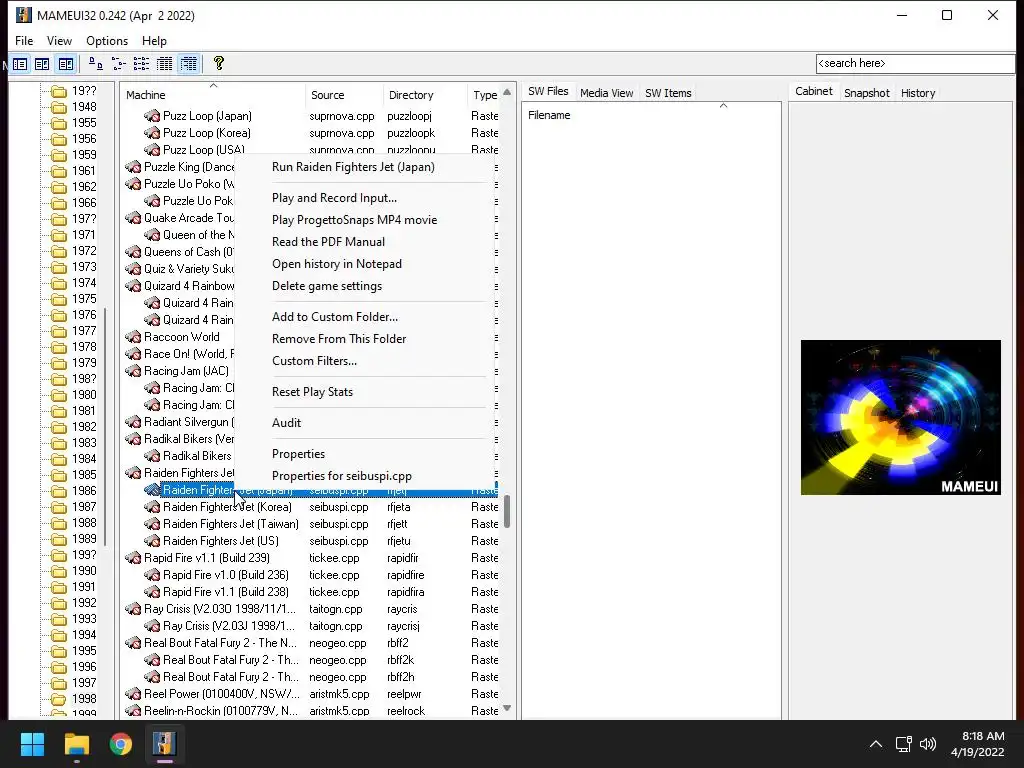
Task: Click icon beside Raccoon World
Action: (x=133, y=337)
